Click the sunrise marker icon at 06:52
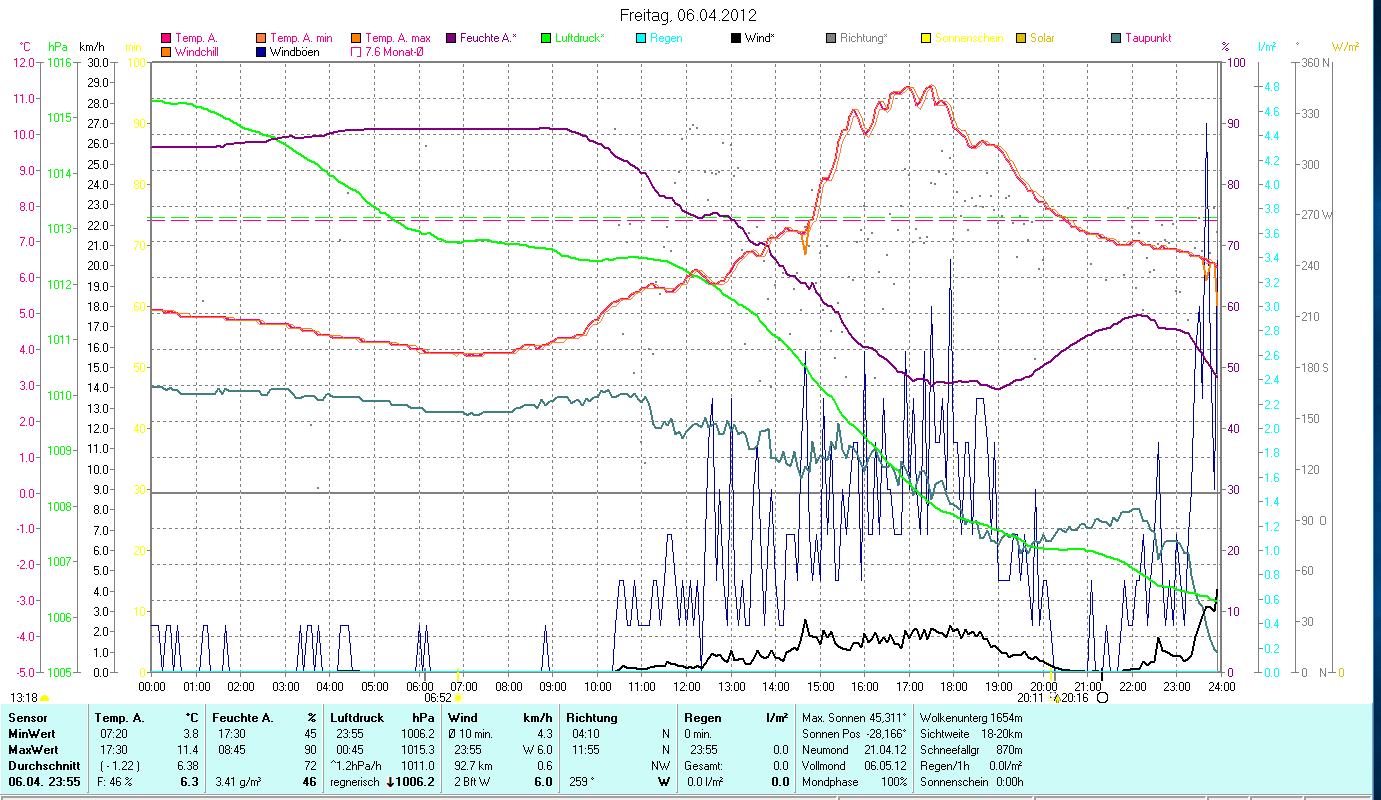 (458, 698)
